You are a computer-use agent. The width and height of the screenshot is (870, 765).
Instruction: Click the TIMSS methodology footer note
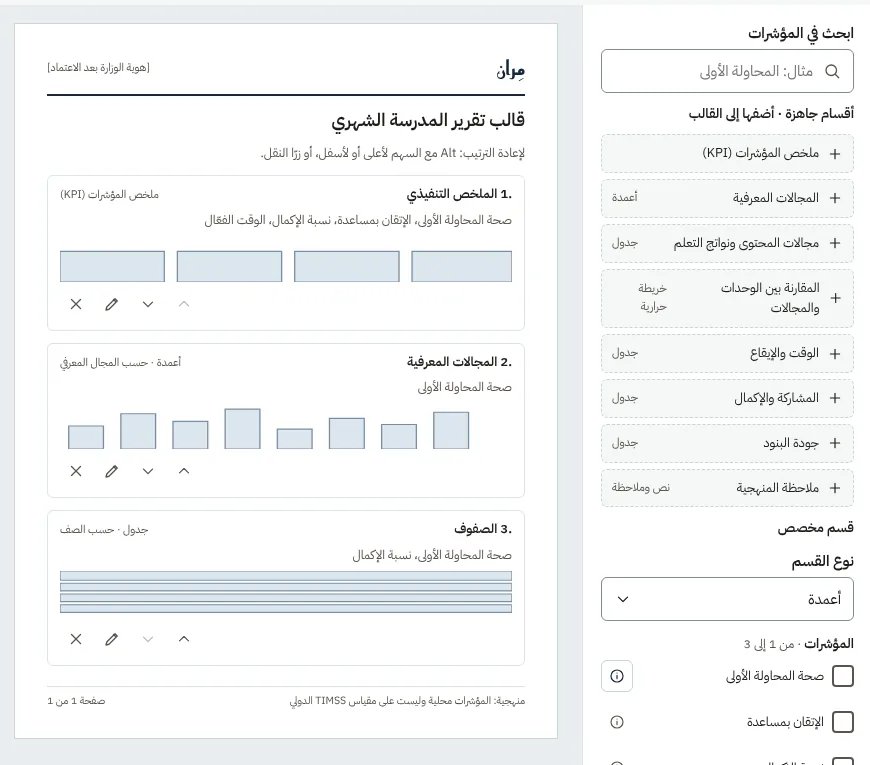(x=407, y=701)
